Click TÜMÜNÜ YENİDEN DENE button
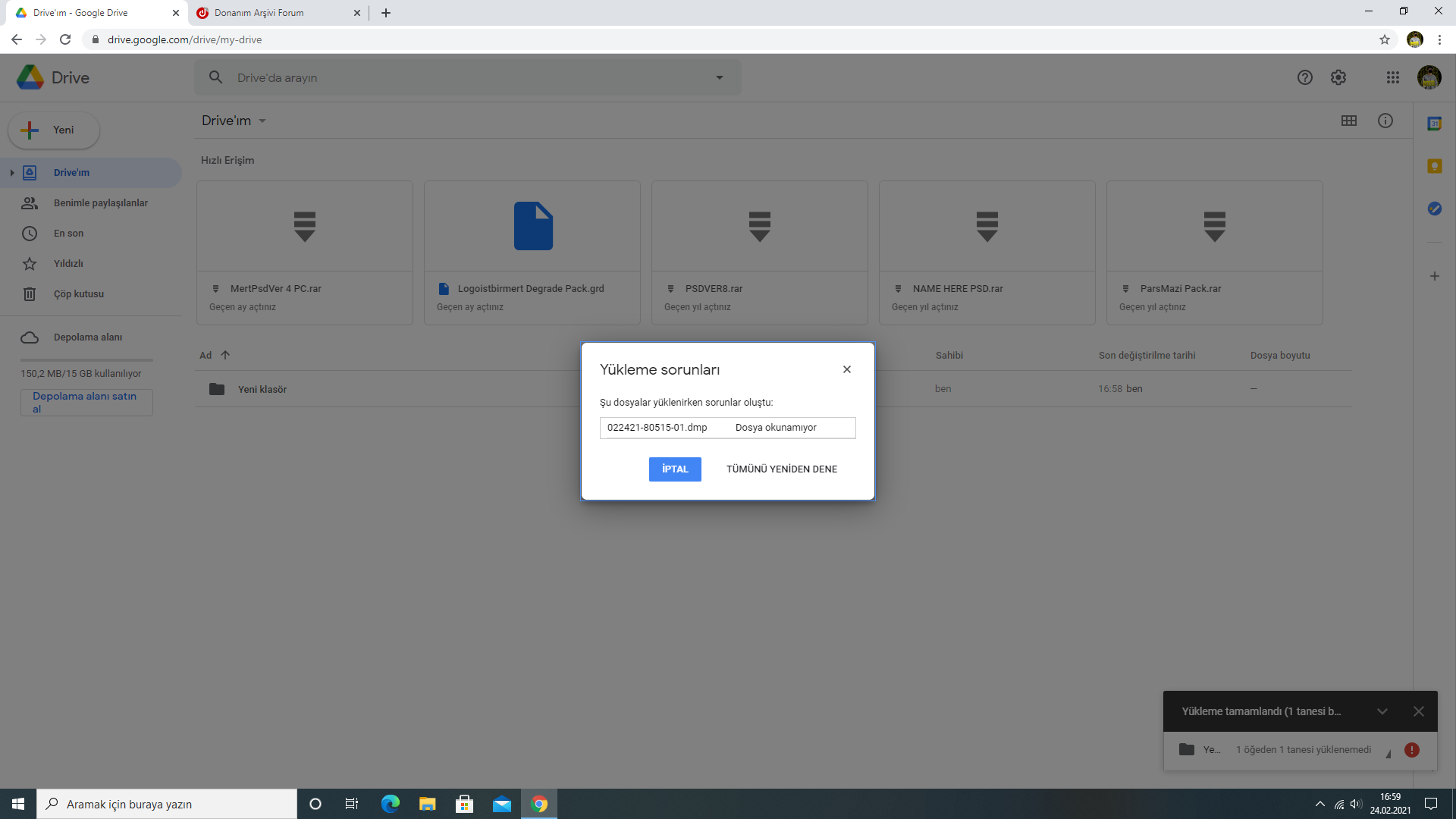 (x=781, y=469)
